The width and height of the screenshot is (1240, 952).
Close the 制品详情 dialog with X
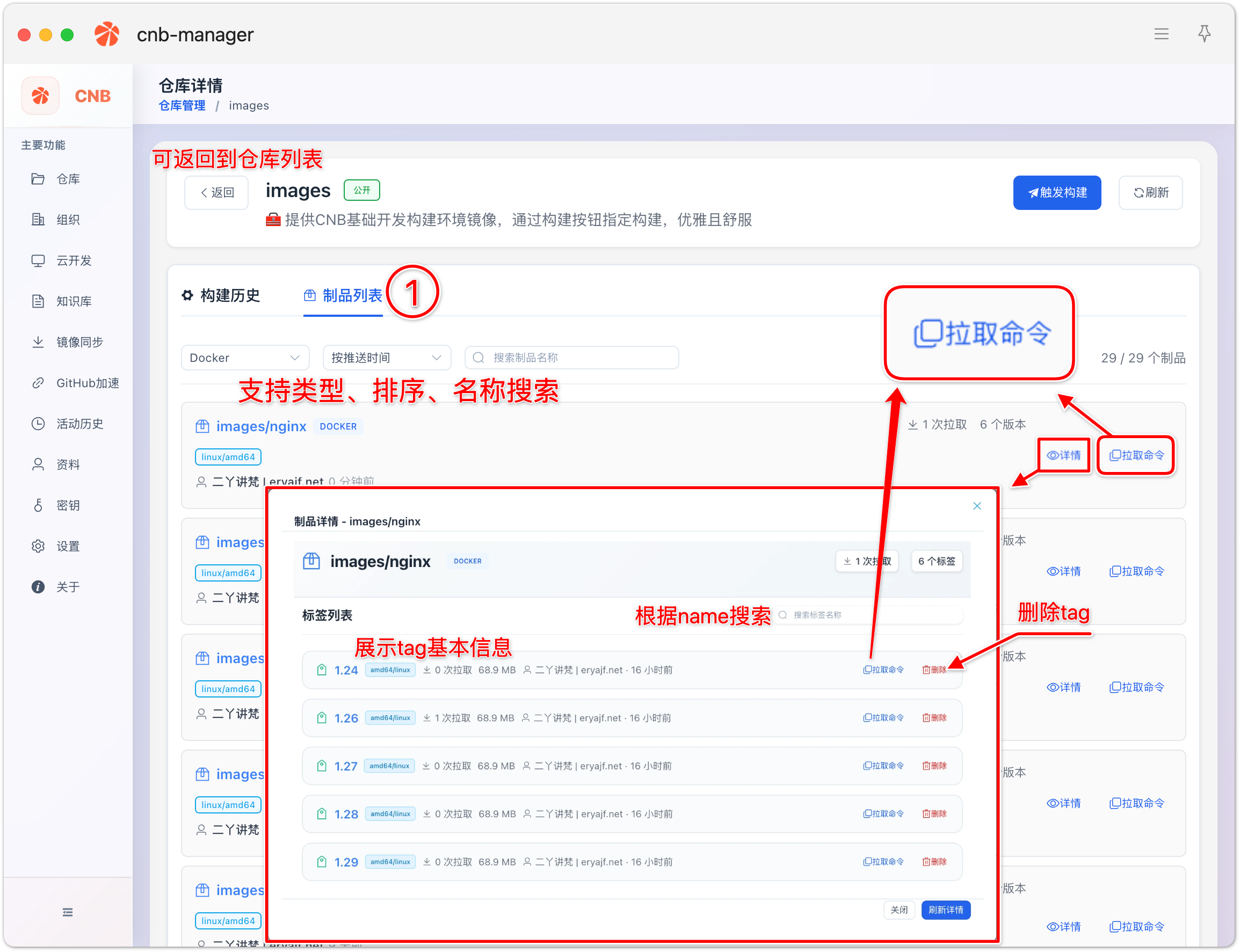tap(977, 506)
